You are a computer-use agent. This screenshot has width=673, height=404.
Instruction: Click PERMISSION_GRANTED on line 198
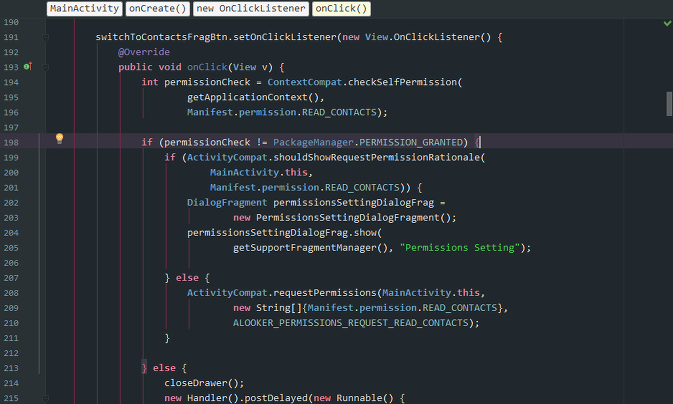411,142
